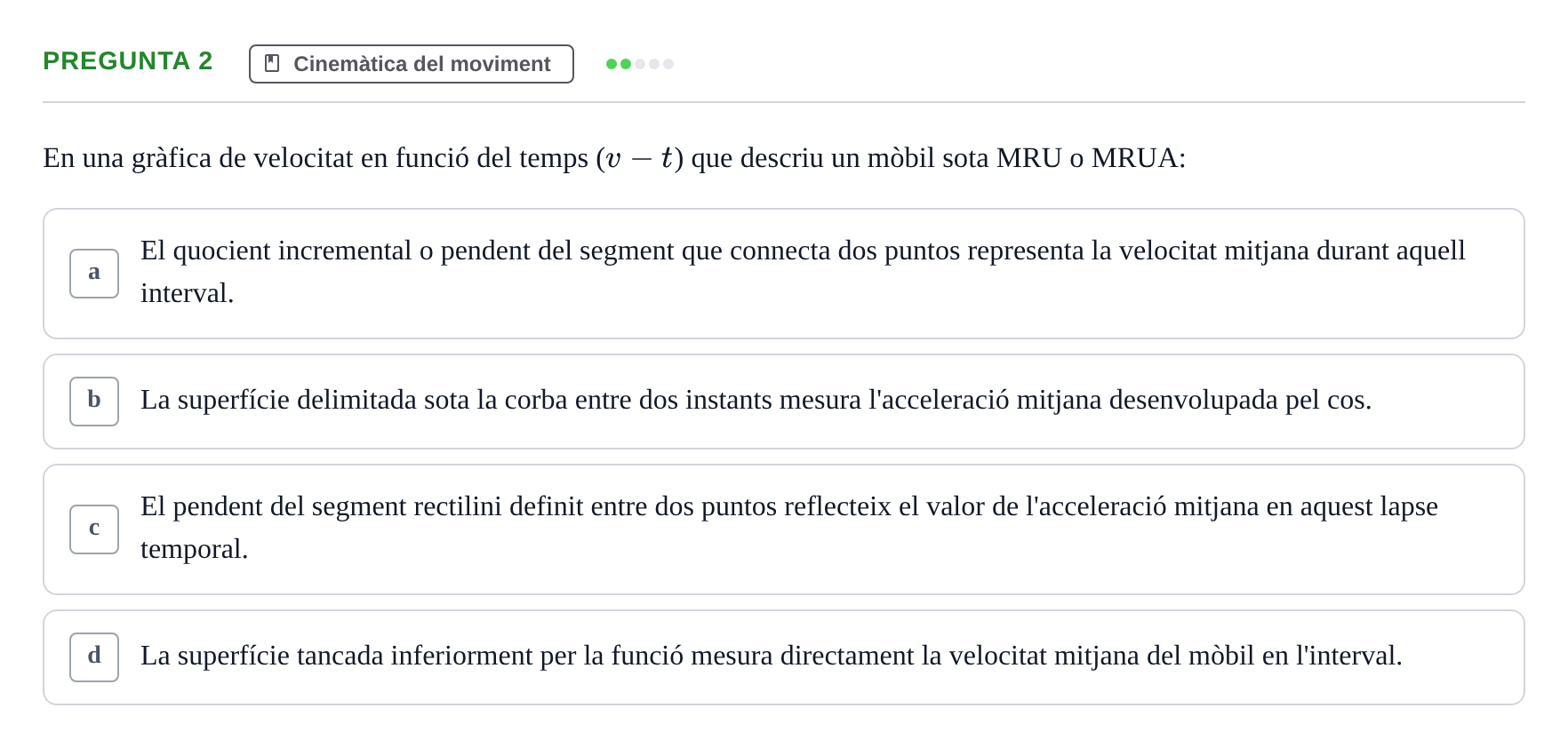Click the PREGUNTA 2 heading
The height and width of the screenshot is (748, 1568).
pos(128,61)
